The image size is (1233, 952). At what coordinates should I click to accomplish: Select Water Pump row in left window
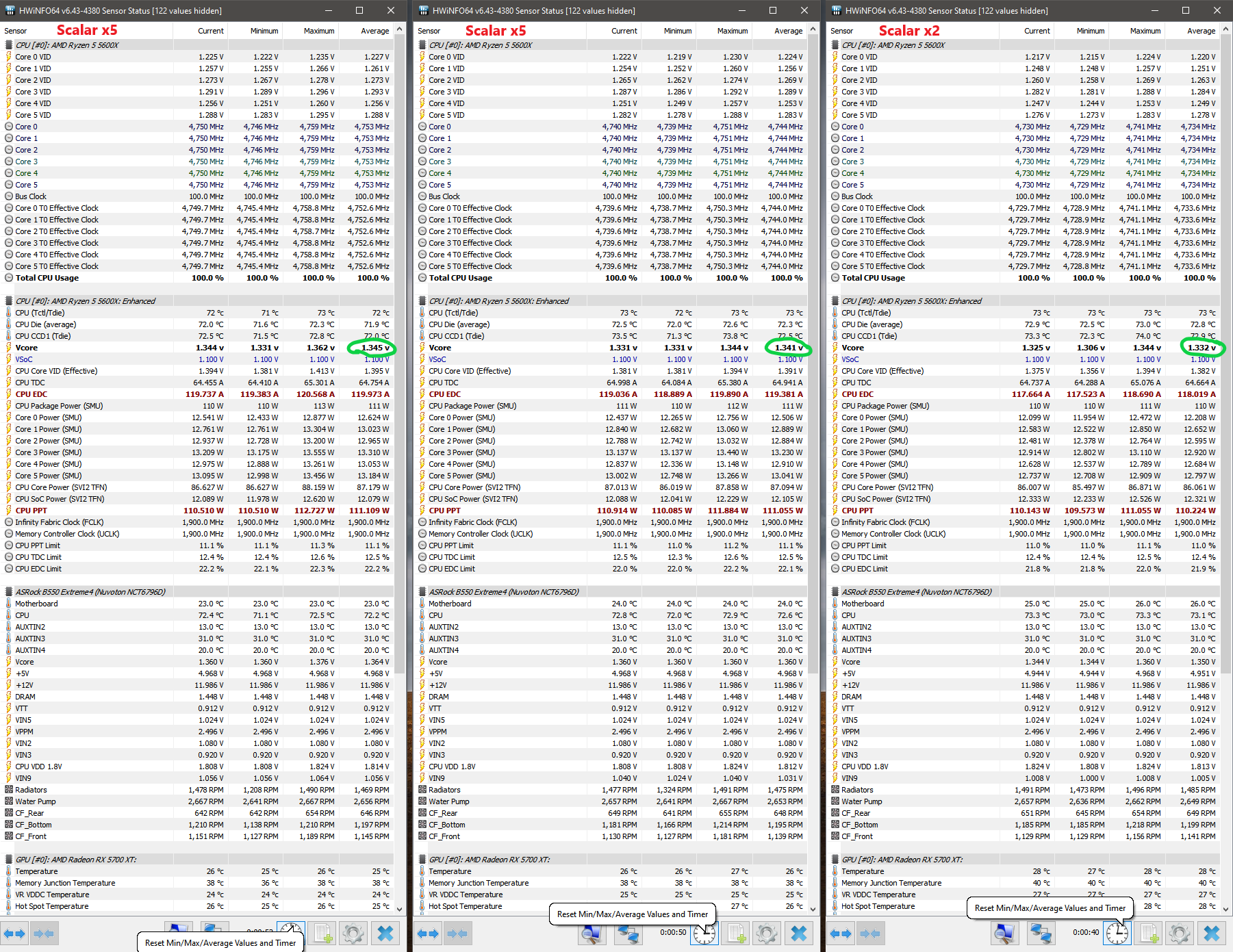click(x=198, y=801)
